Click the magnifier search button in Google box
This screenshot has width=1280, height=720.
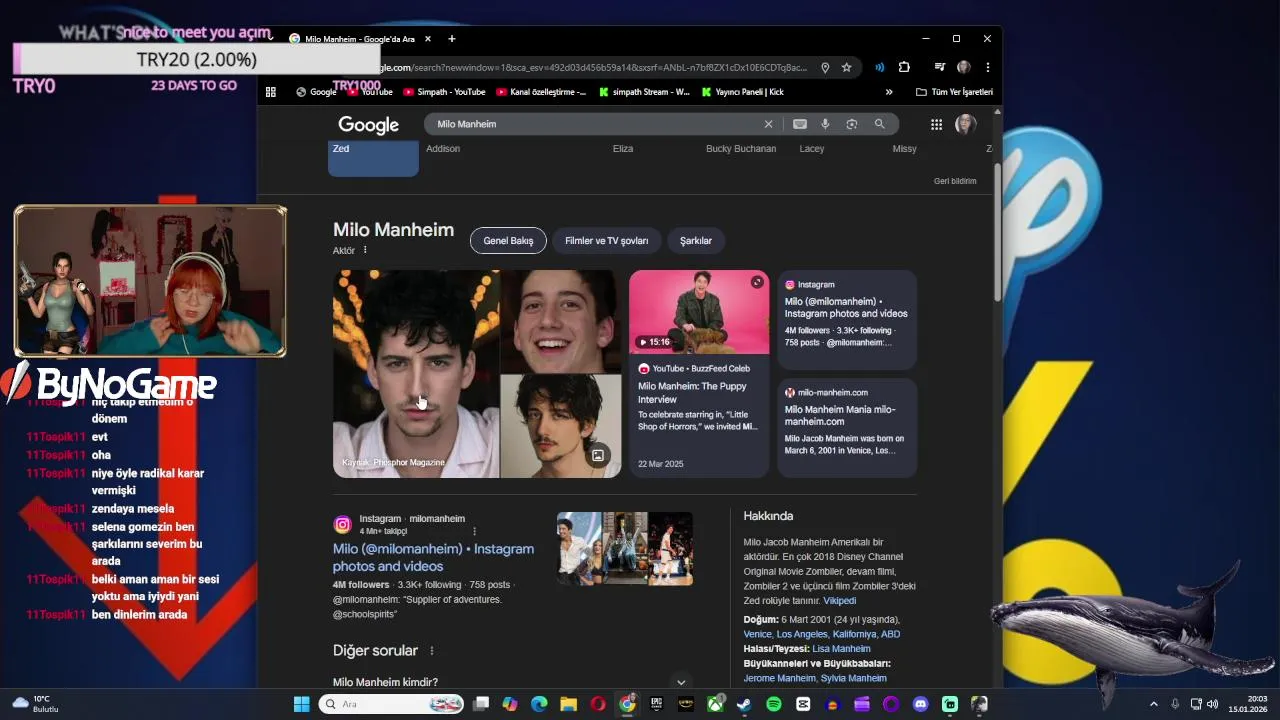click(880, 124)
